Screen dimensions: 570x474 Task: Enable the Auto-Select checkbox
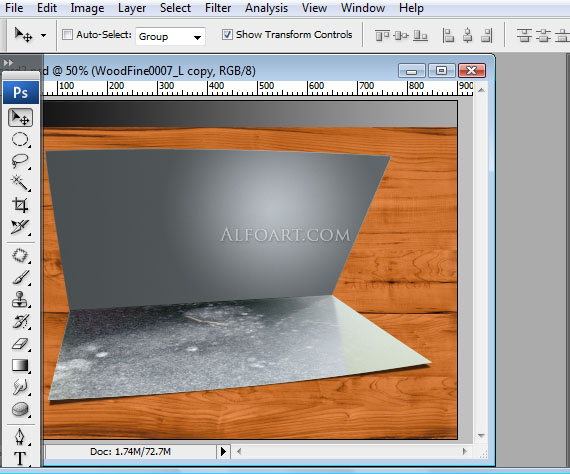tap(67, 35)
